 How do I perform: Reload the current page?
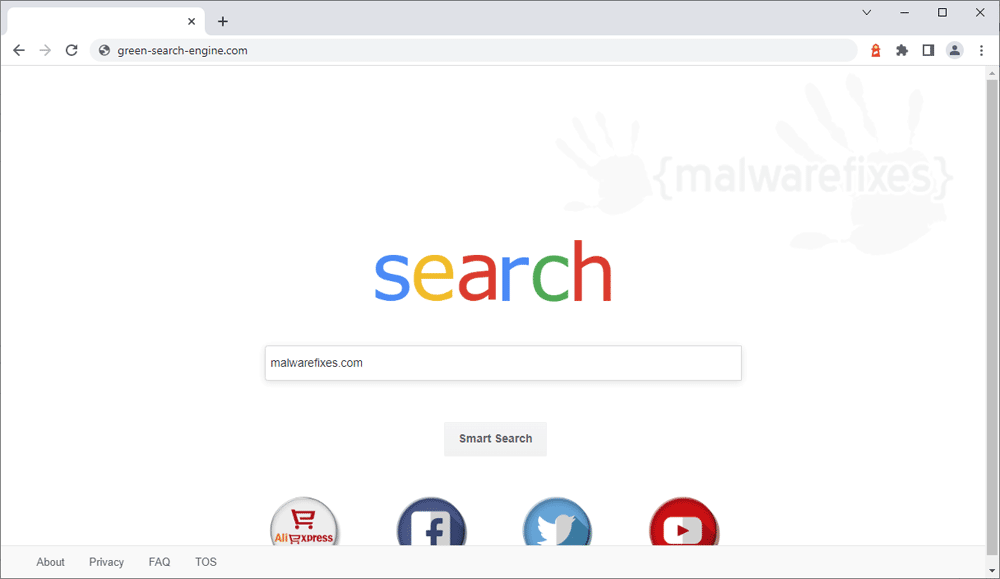click(x=71, y=50)
